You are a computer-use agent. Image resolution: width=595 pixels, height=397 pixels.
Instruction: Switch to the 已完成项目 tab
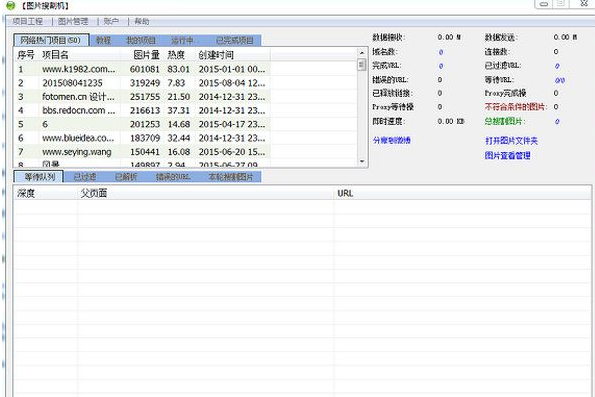235,40
